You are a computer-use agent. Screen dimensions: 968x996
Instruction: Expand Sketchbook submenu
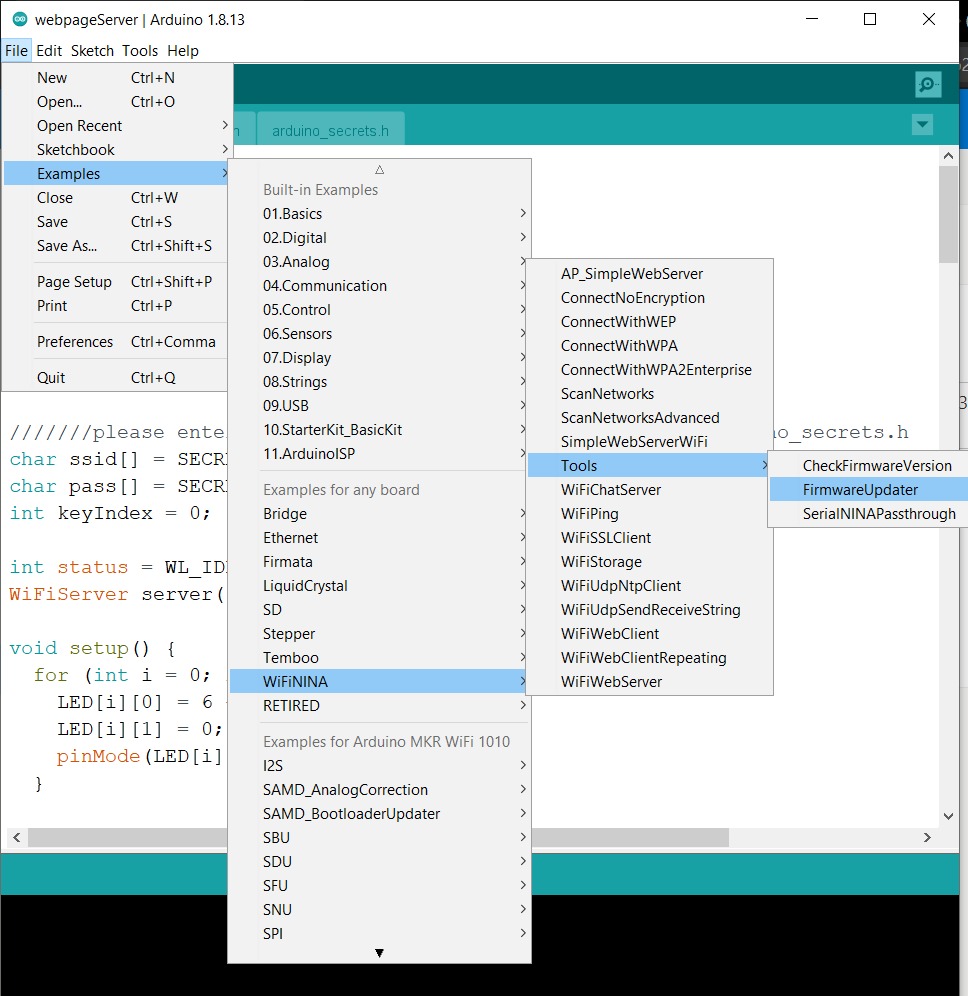tap(116, 150)
